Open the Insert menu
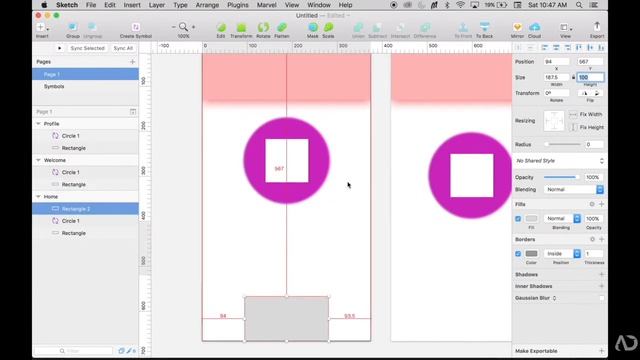 (x=132, y=5)
